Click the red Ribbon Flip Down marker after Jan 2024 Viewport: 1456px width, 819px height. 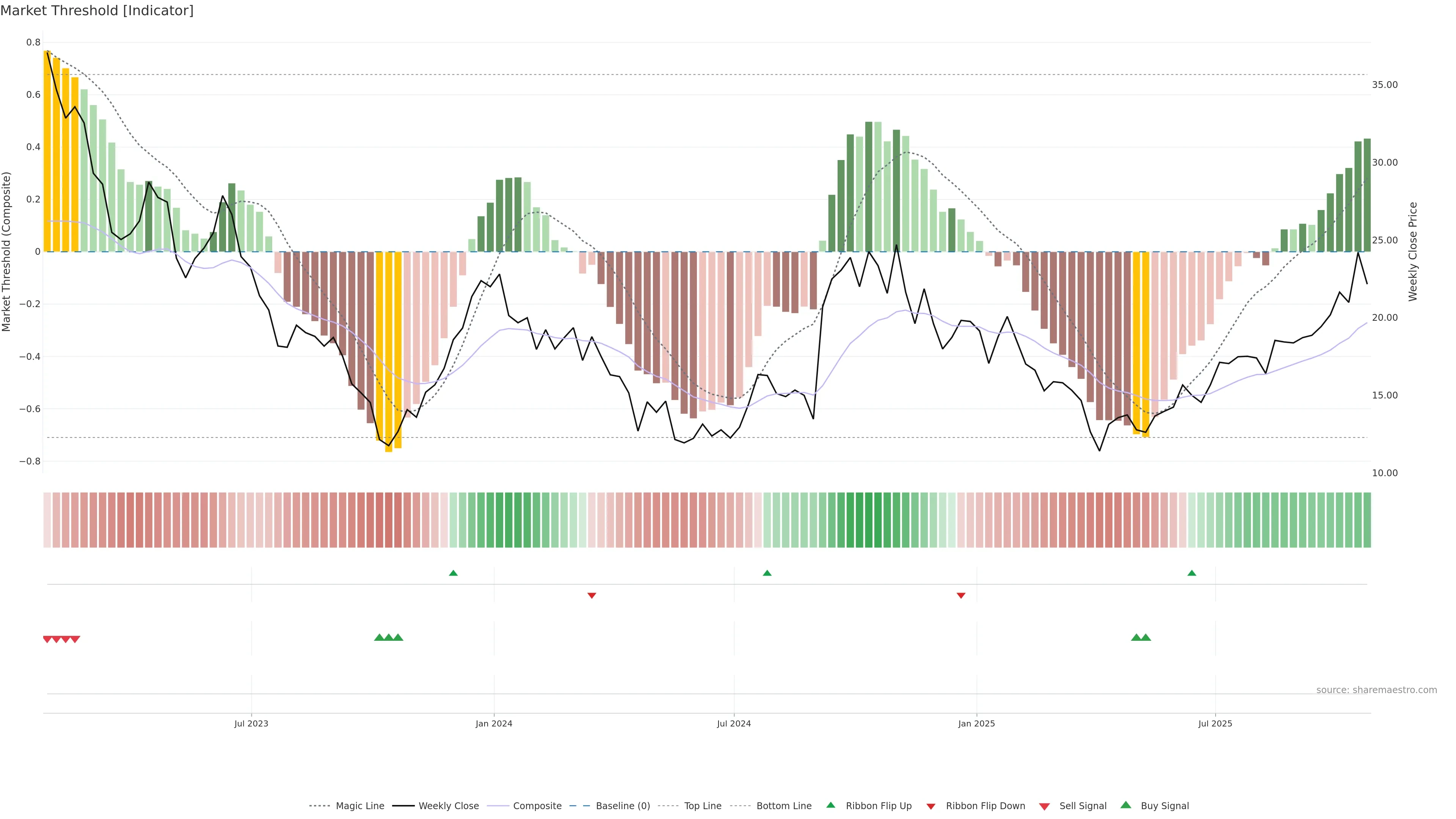click(592, 595)
